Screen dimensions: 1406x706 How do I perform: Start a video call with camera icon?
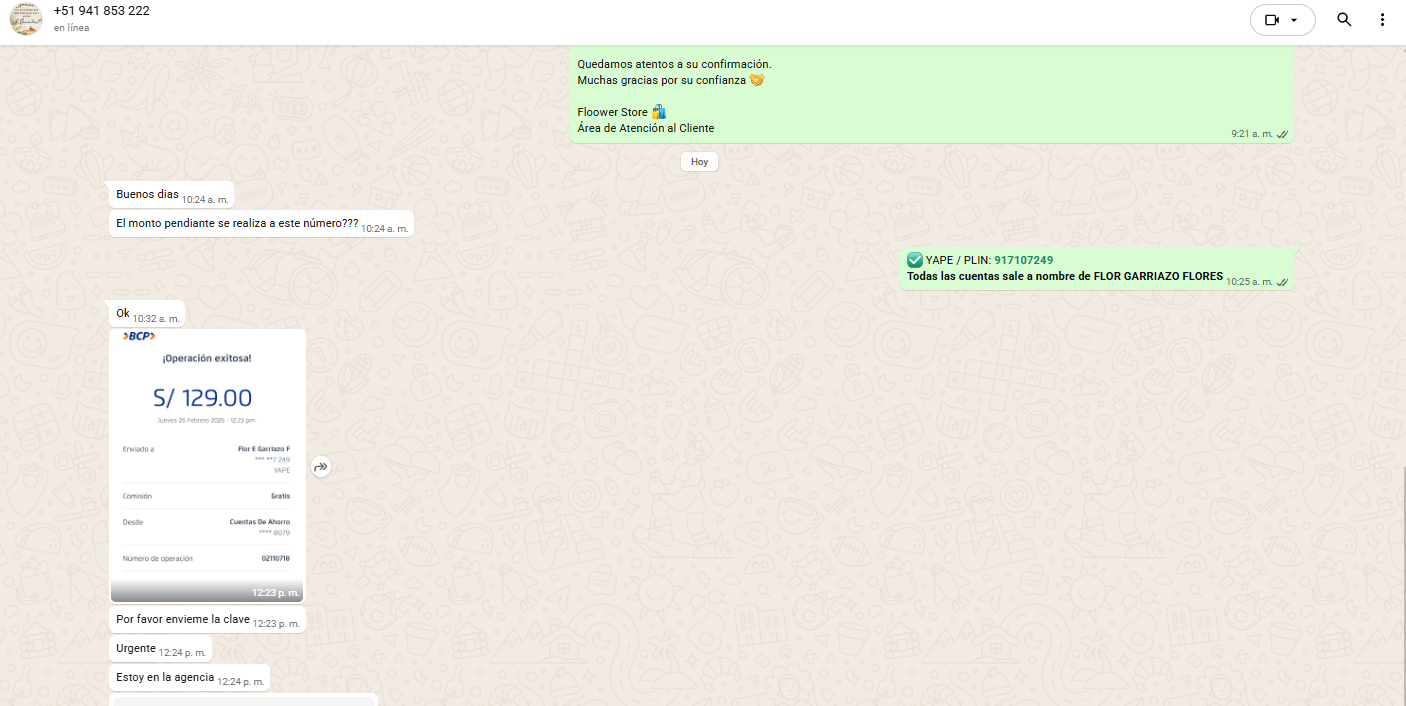(1272, 20)
